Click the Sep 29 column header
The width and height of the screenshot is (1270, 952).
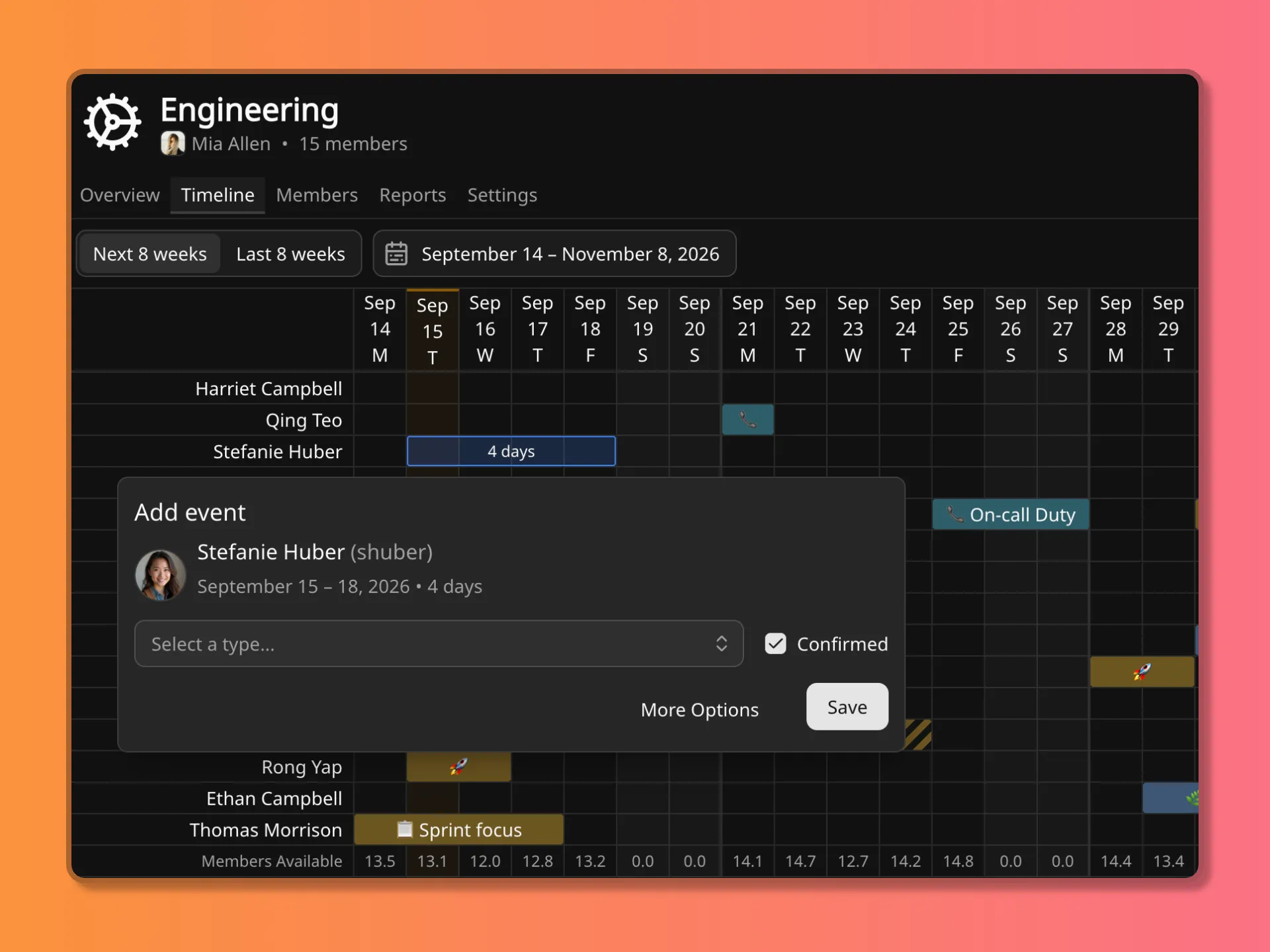pos(1168,329)
